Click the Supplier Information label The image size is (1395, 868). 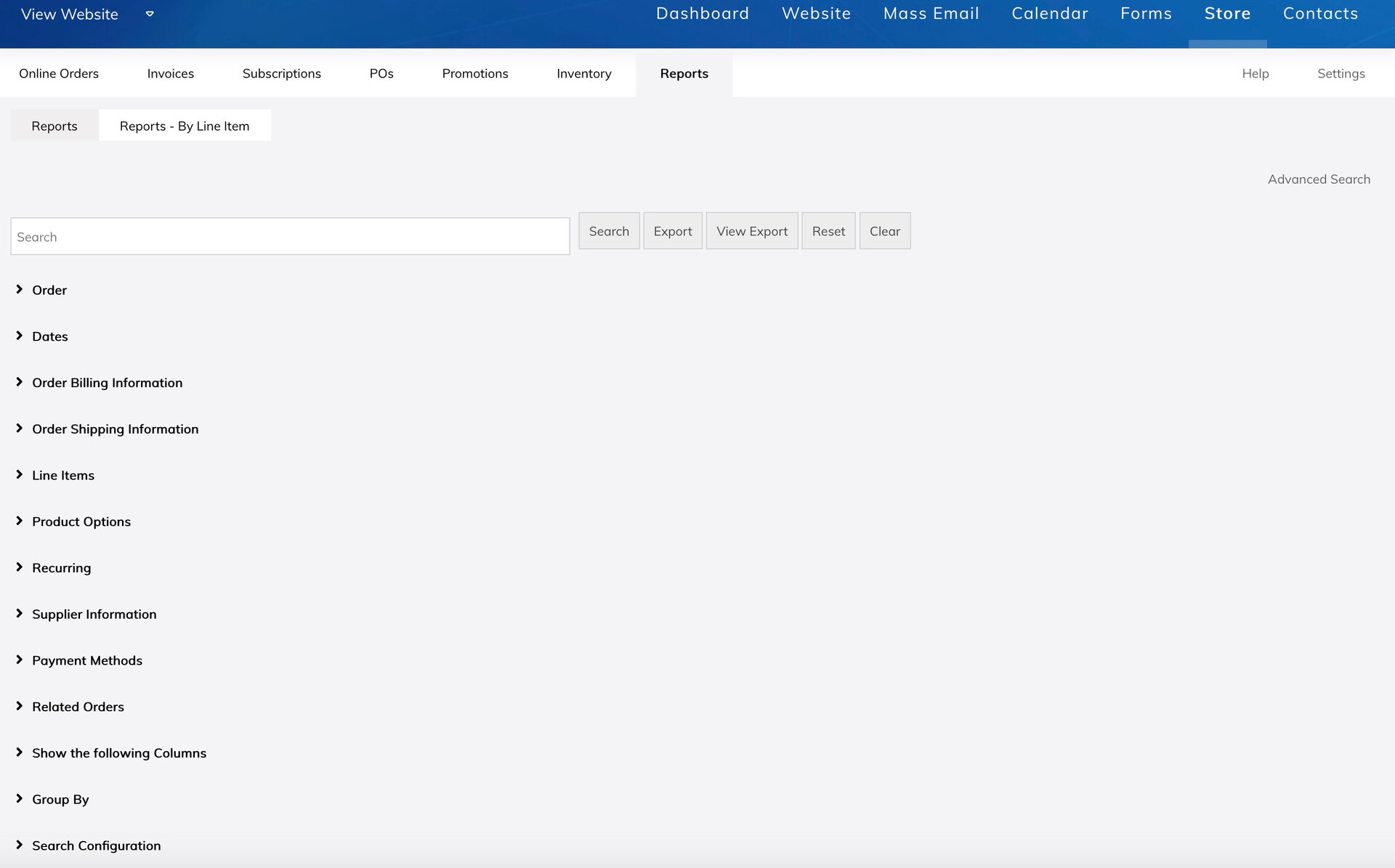click(94, 615)
